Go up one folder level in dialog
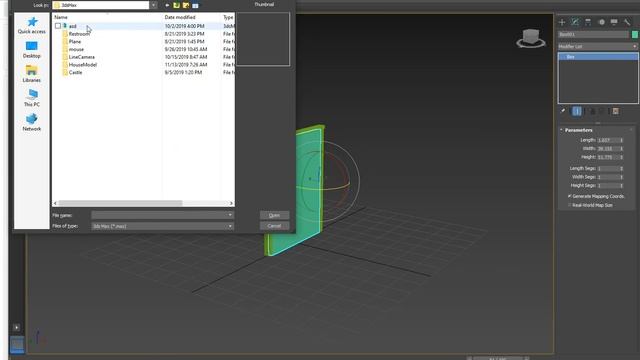This screenshot has height=360, width=640. (x=176, y=5)
